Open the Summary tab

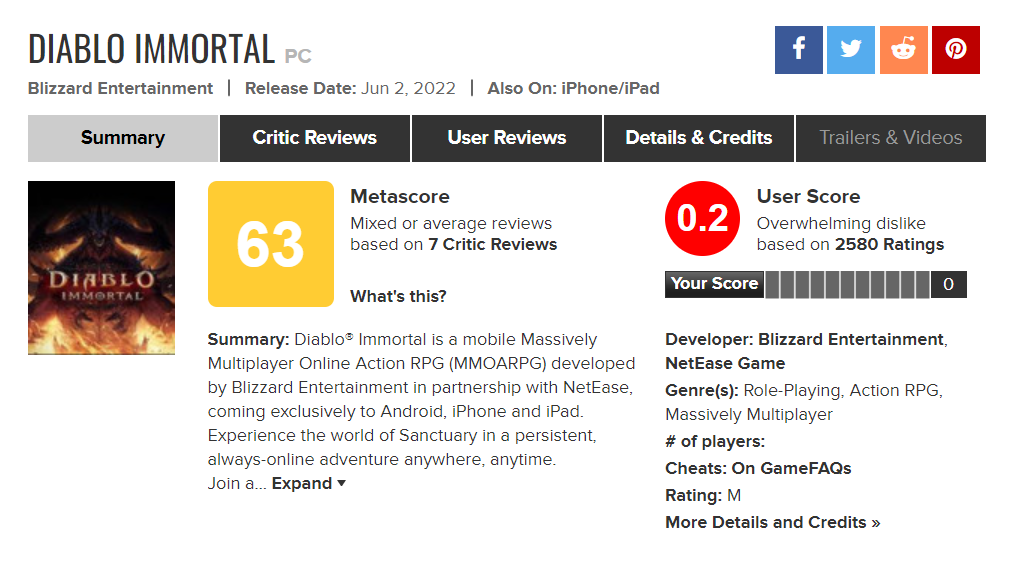122,138
